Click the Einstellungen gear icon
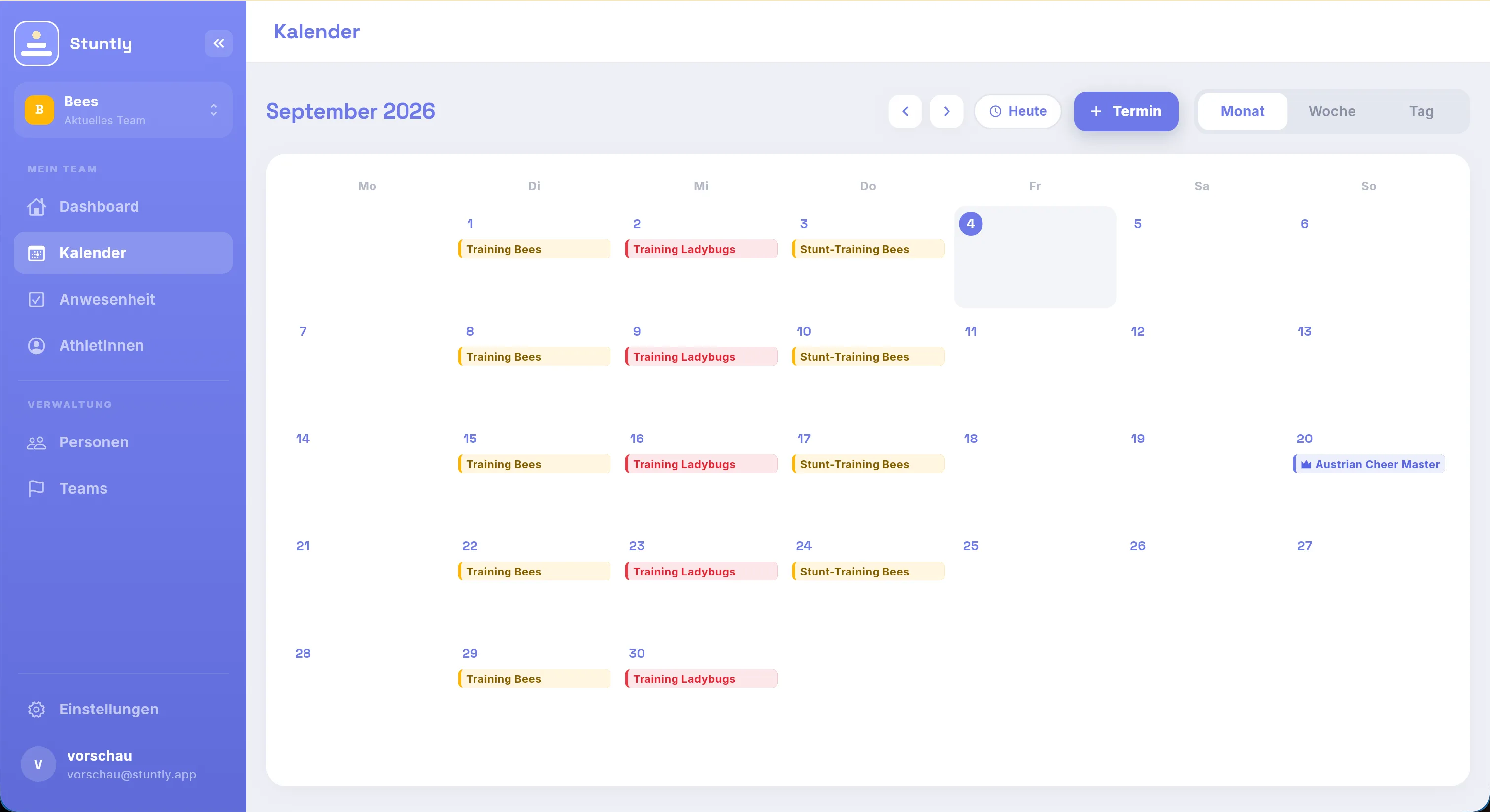The height and width of the screenshot is (812, 1490). [36, 710]
